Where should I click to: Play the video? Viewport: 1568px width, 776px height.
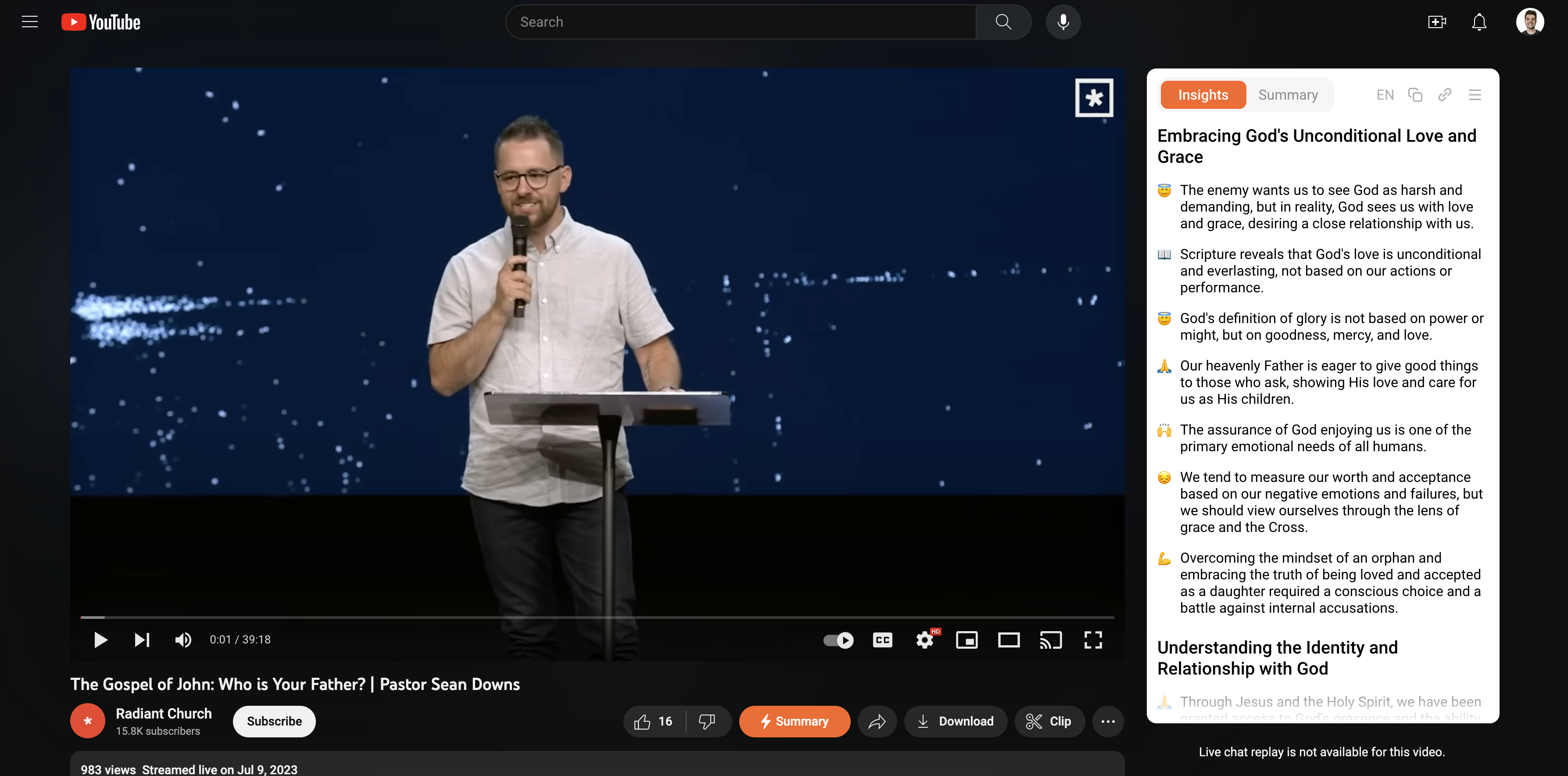tap(100, 639)
